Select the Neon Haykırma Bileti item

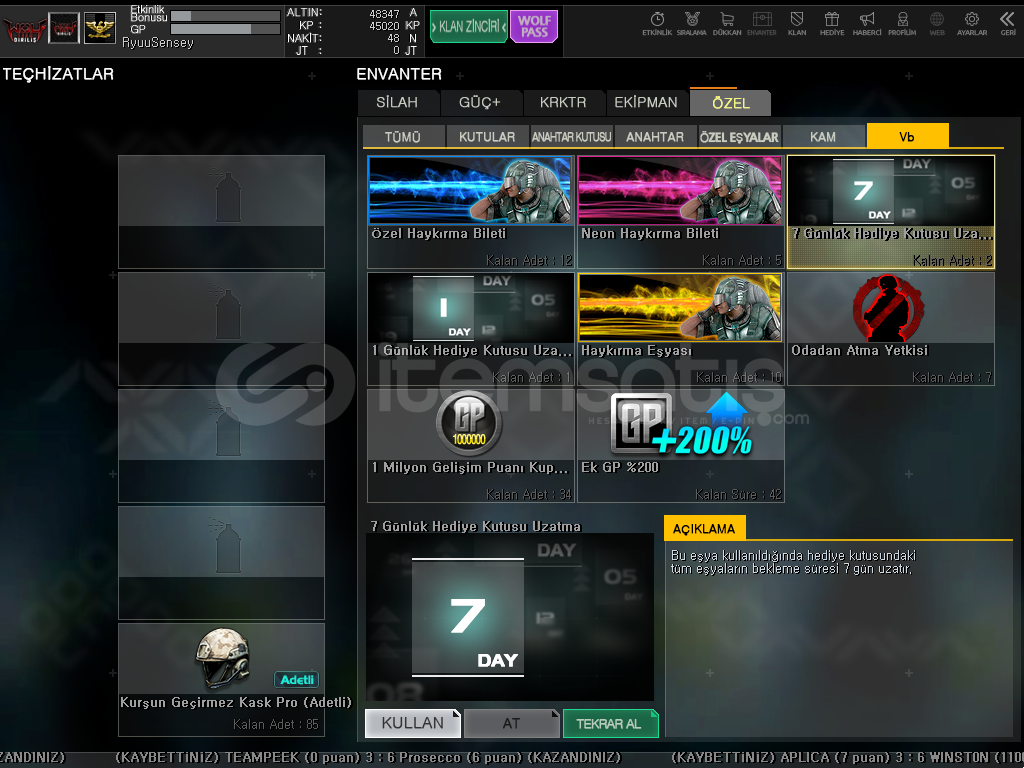680,212
